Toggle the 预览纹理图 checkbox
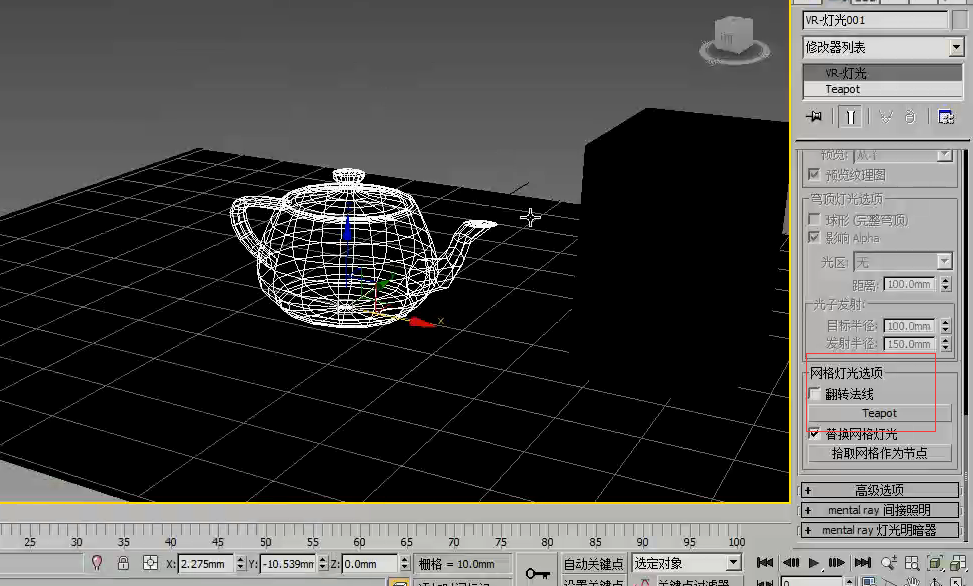 814,175
